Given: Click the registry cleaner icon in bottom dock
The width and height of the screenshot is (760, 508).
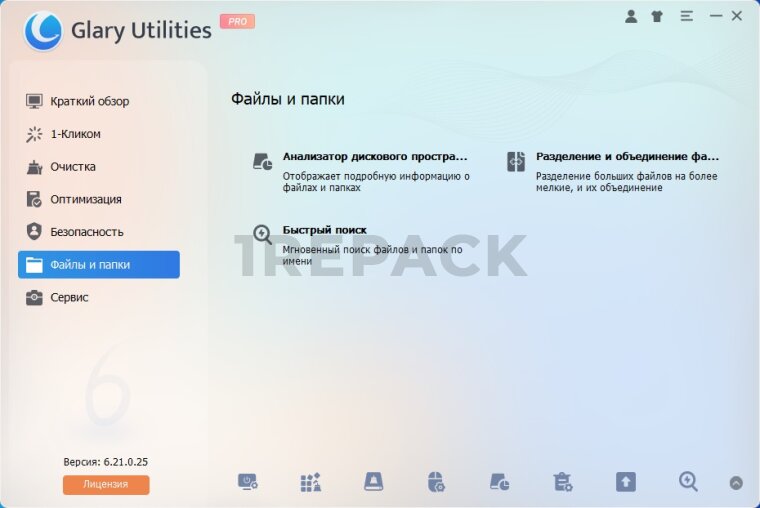Looking at the screenshot, I should tap(563, 482).
